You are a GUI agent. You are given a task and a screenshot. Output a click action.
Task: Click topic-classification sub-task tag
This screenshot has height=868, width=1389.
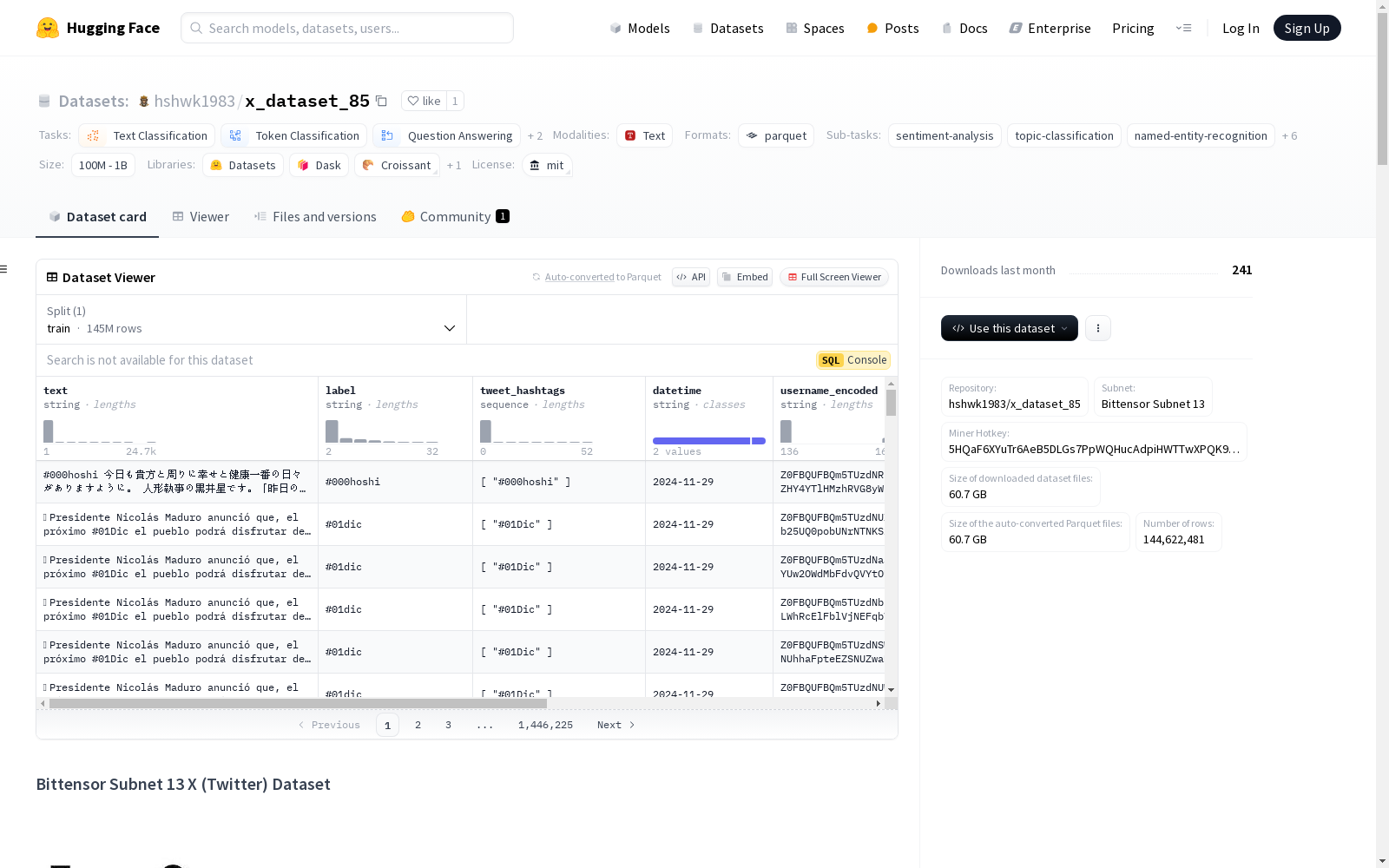[1064, 135]
